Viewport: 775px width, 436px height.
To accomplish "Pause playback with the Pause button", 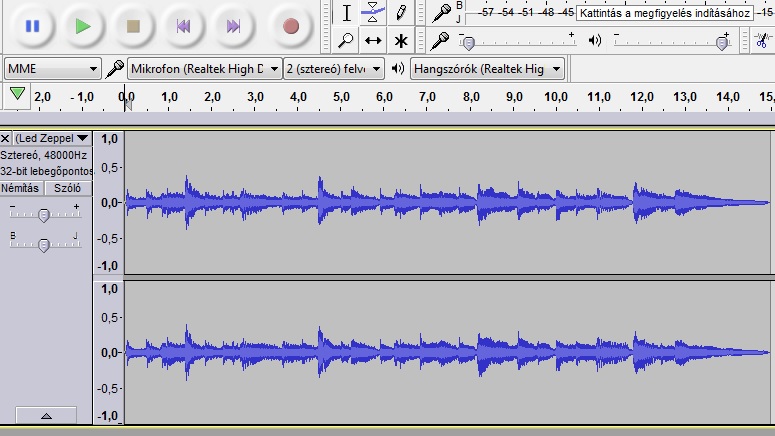I will tap(32, 26).
